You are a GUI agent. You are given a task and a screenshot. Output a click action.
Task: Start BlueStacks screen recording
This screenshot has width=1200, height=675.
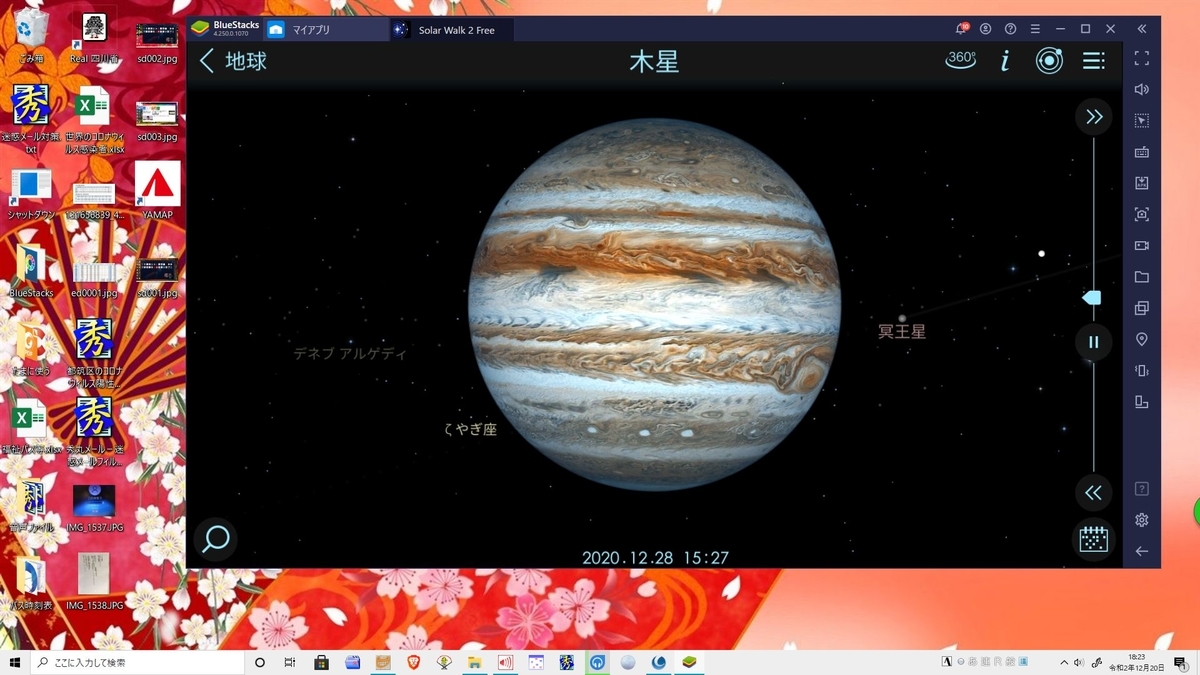point(1141,245)
